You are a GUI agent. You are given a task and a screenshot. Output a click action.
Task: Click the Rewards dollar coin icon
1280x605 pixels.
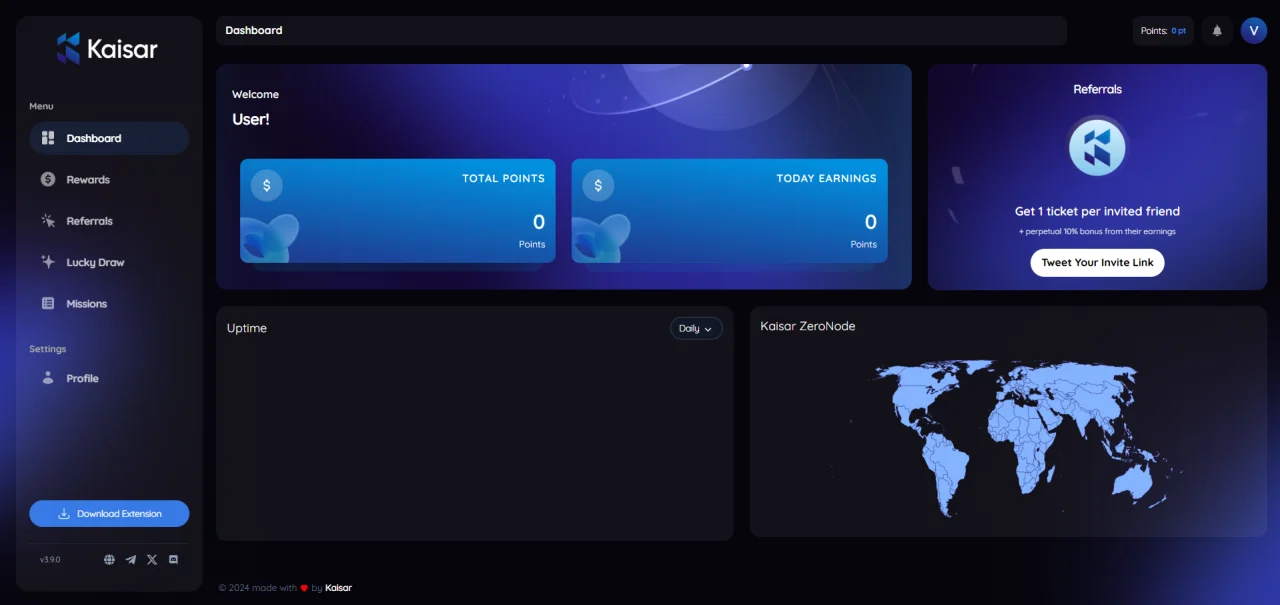48,179
